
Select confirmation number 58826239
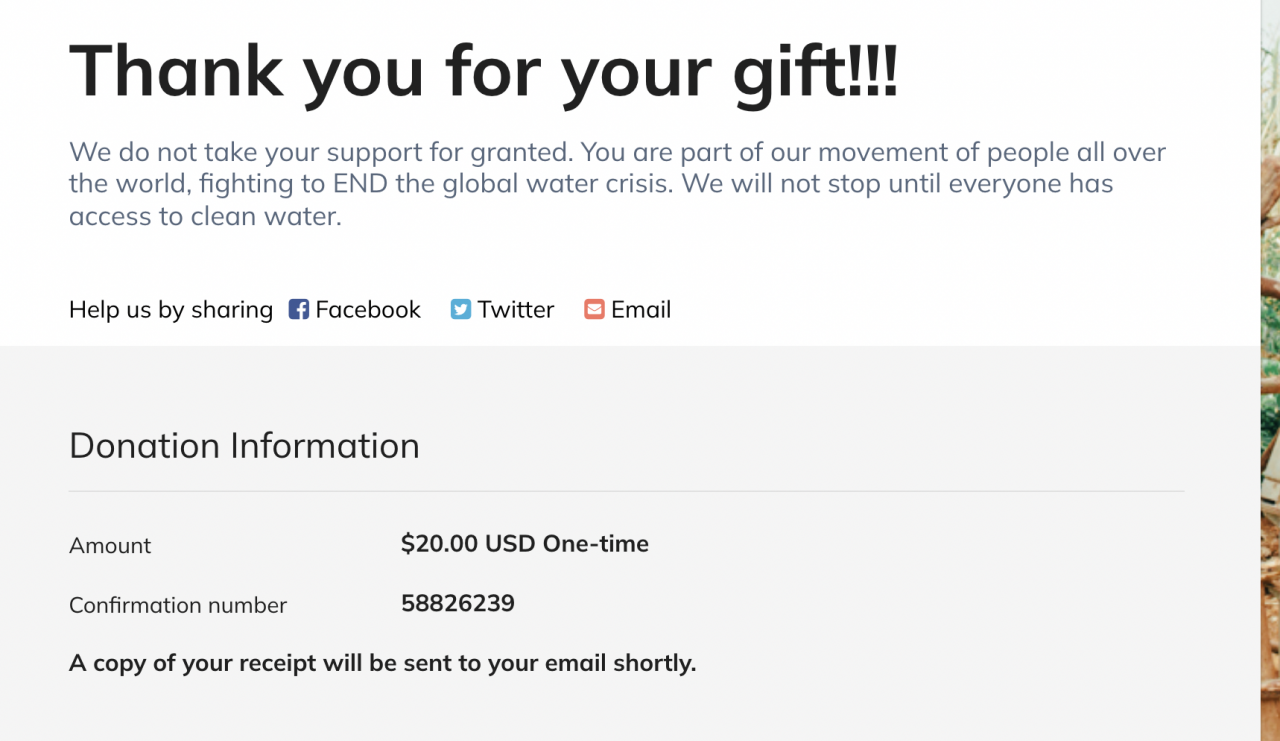pos(458,603)
